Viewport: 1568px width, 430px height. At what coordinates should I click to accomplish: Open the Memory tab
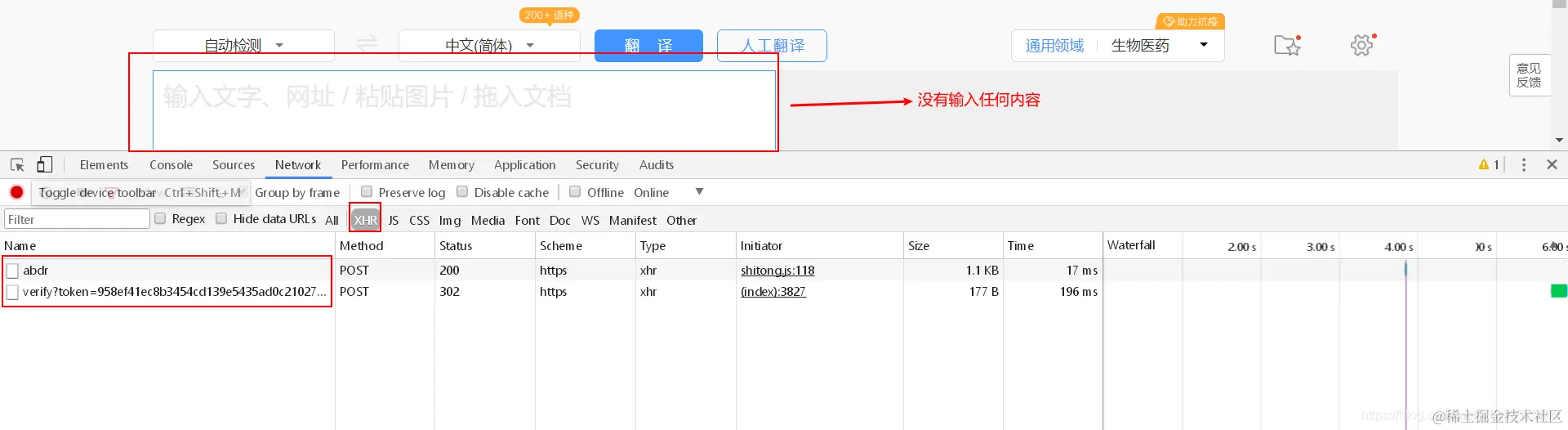coord(452,164)
